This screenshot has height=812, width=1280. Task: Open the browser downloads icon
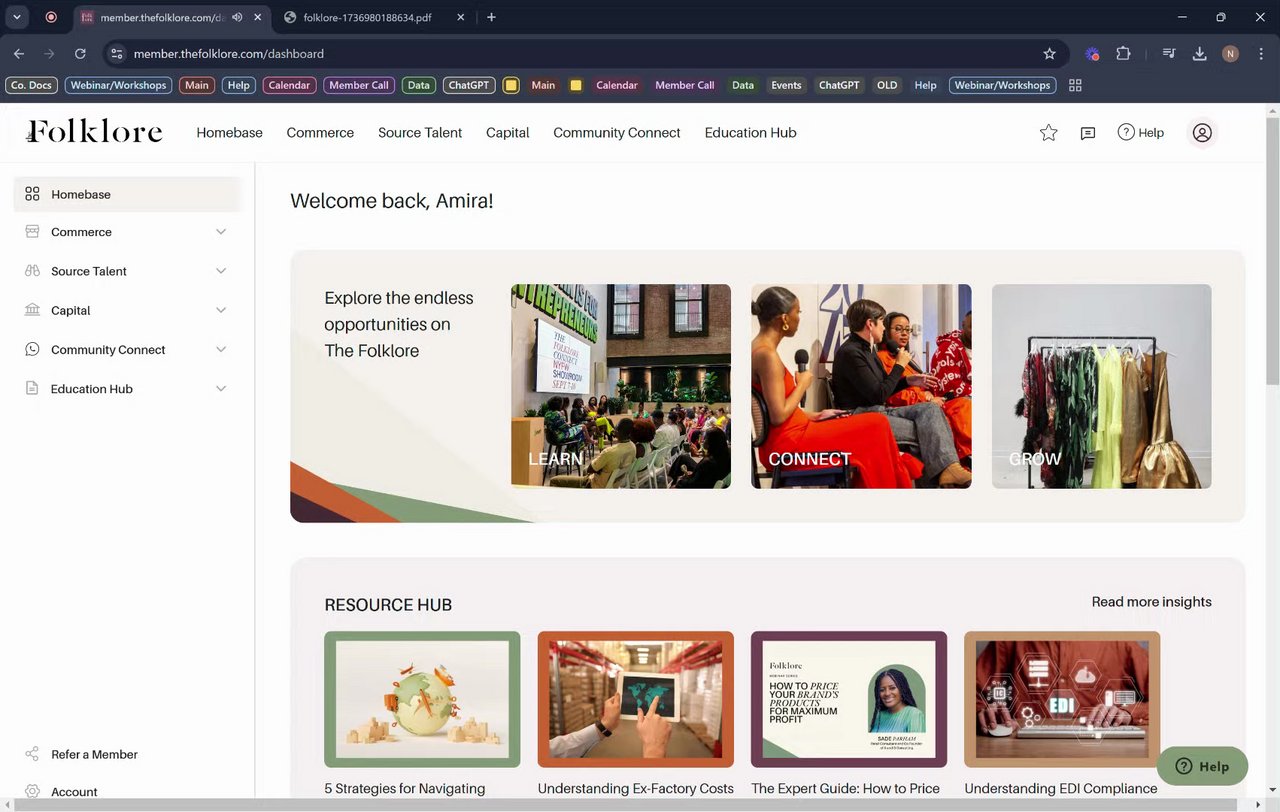point(1199,54)
